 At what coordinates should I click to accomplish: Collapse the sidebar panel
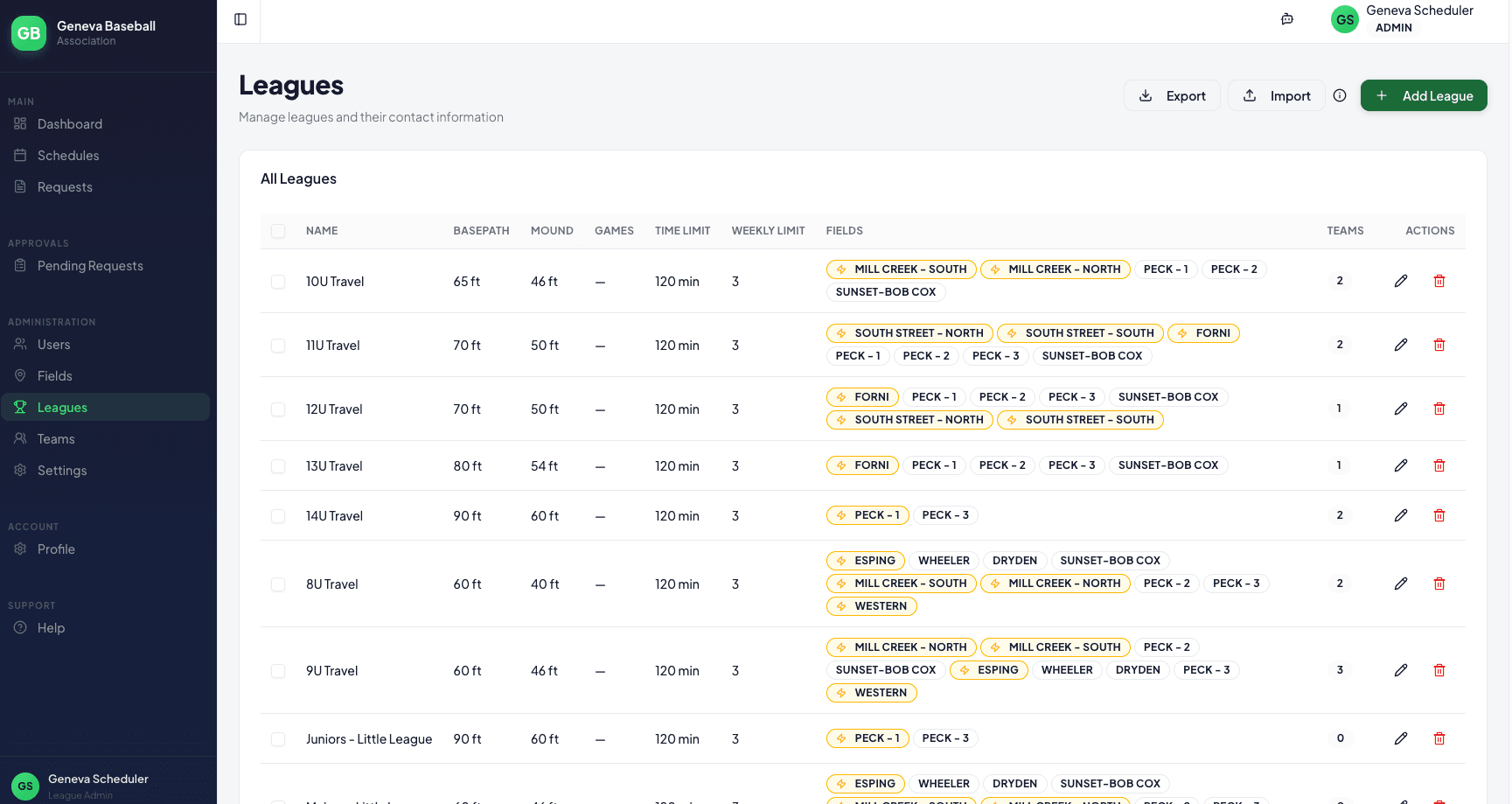click(240, 18)
